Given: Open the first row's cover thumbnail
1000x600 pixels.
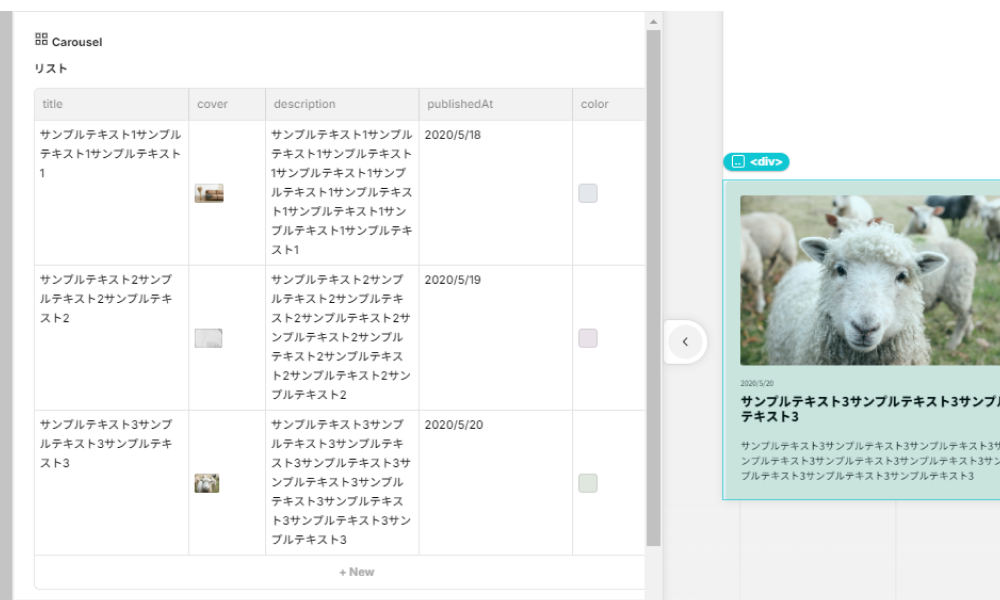Looking at the screenshot, I should pyautogui.click(x=209, y=193).
